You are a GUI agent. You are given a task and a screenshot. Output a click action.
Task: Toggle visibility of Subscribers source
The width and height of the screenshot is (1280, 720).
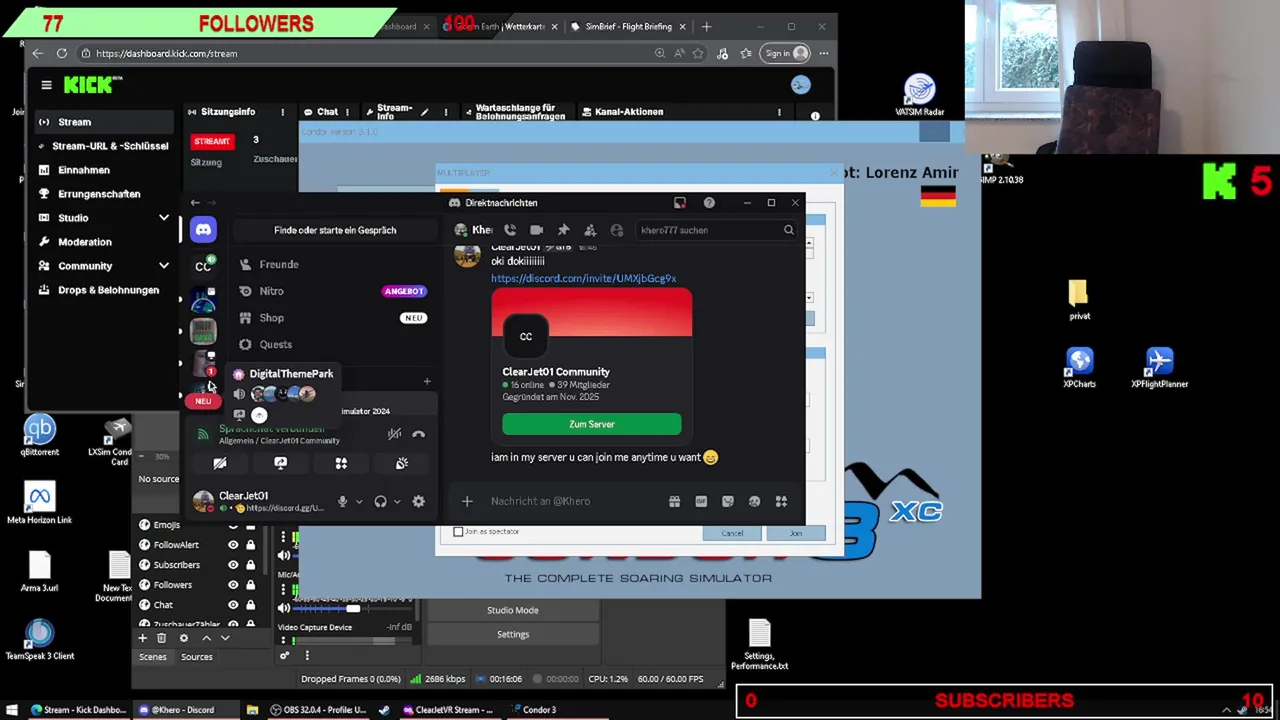(x=233, y=565)
